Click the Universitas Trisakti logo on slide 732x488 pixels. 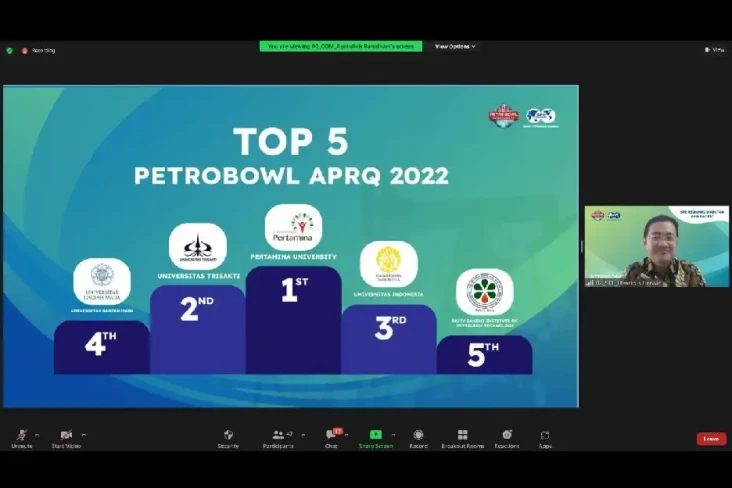(x=198, y=247)
